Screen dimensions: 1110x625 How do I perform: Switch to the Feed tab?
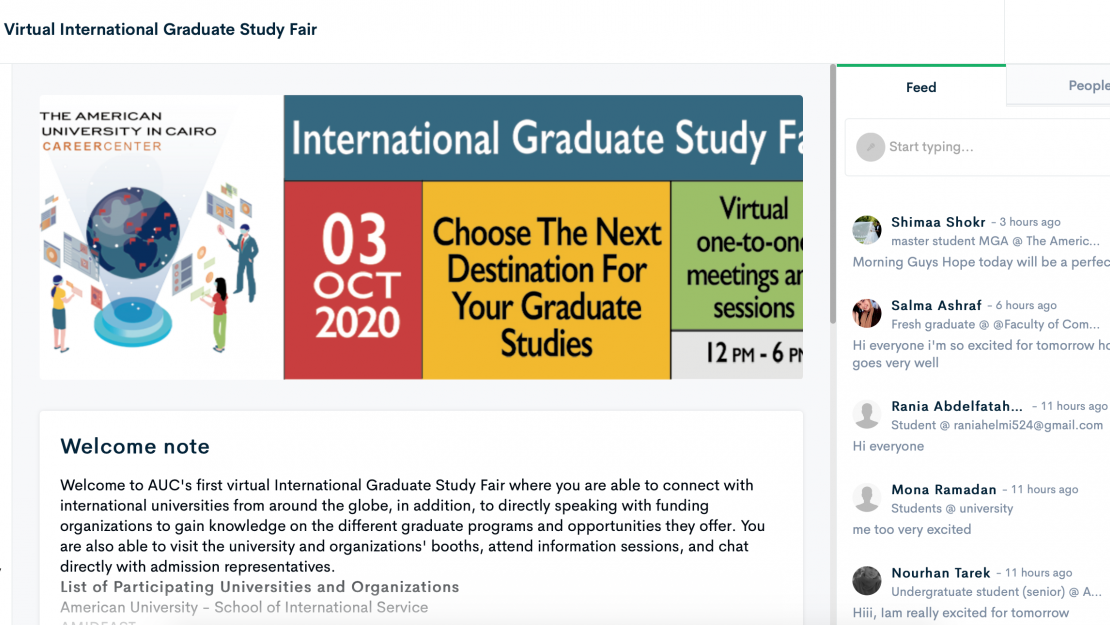click(x=921, y=87)
